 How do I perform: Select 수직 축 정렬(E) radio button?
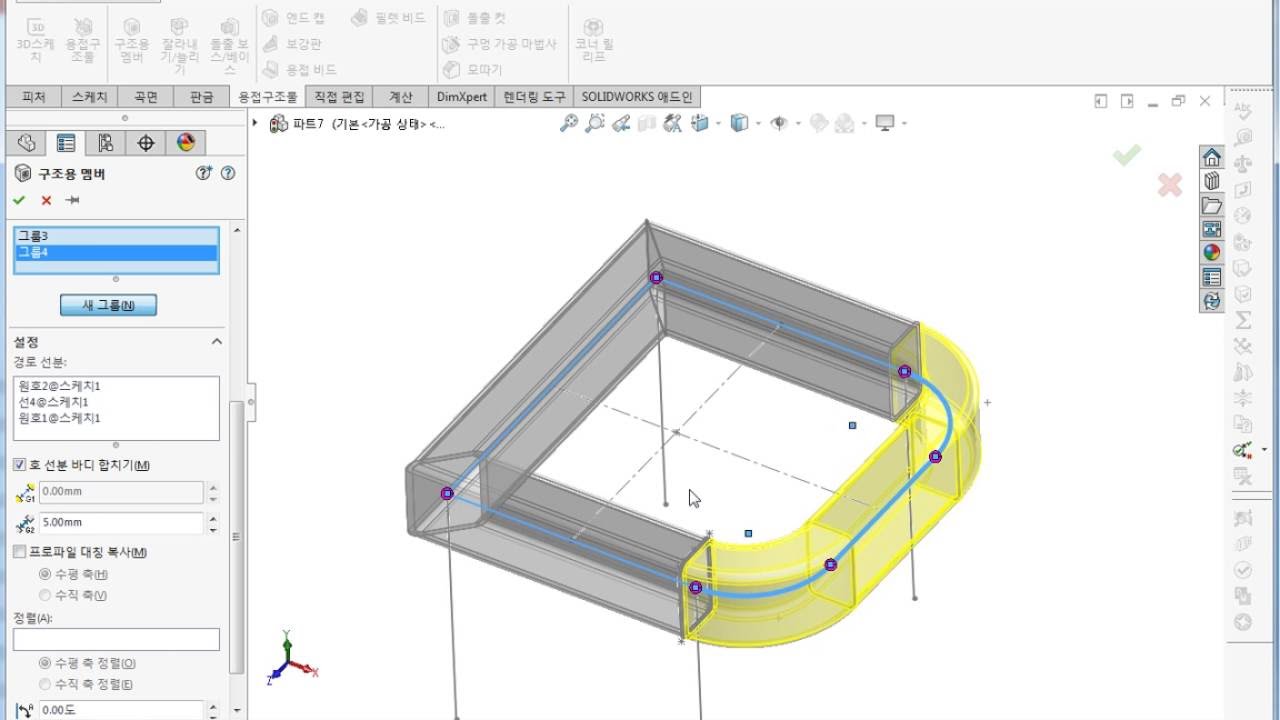[45, 684]
